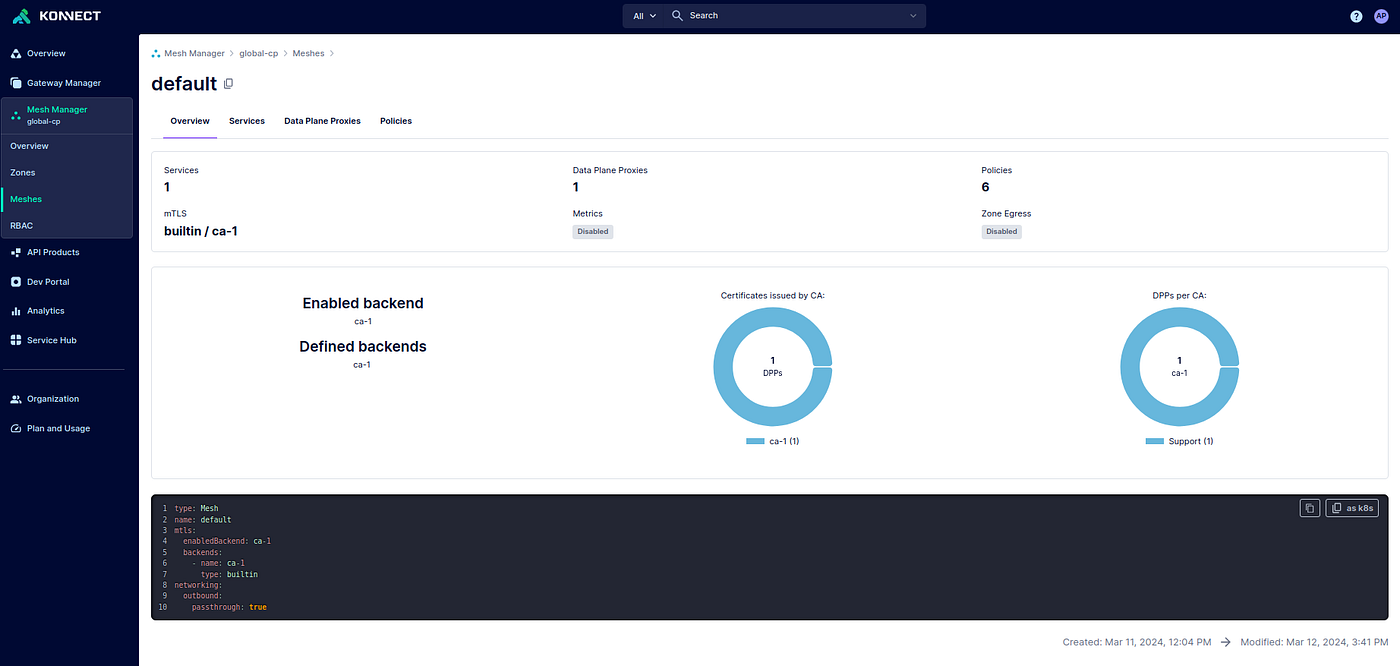Click the Mesh Manager sidebar icon
The image size is (1400, 666).
(15, 116)
